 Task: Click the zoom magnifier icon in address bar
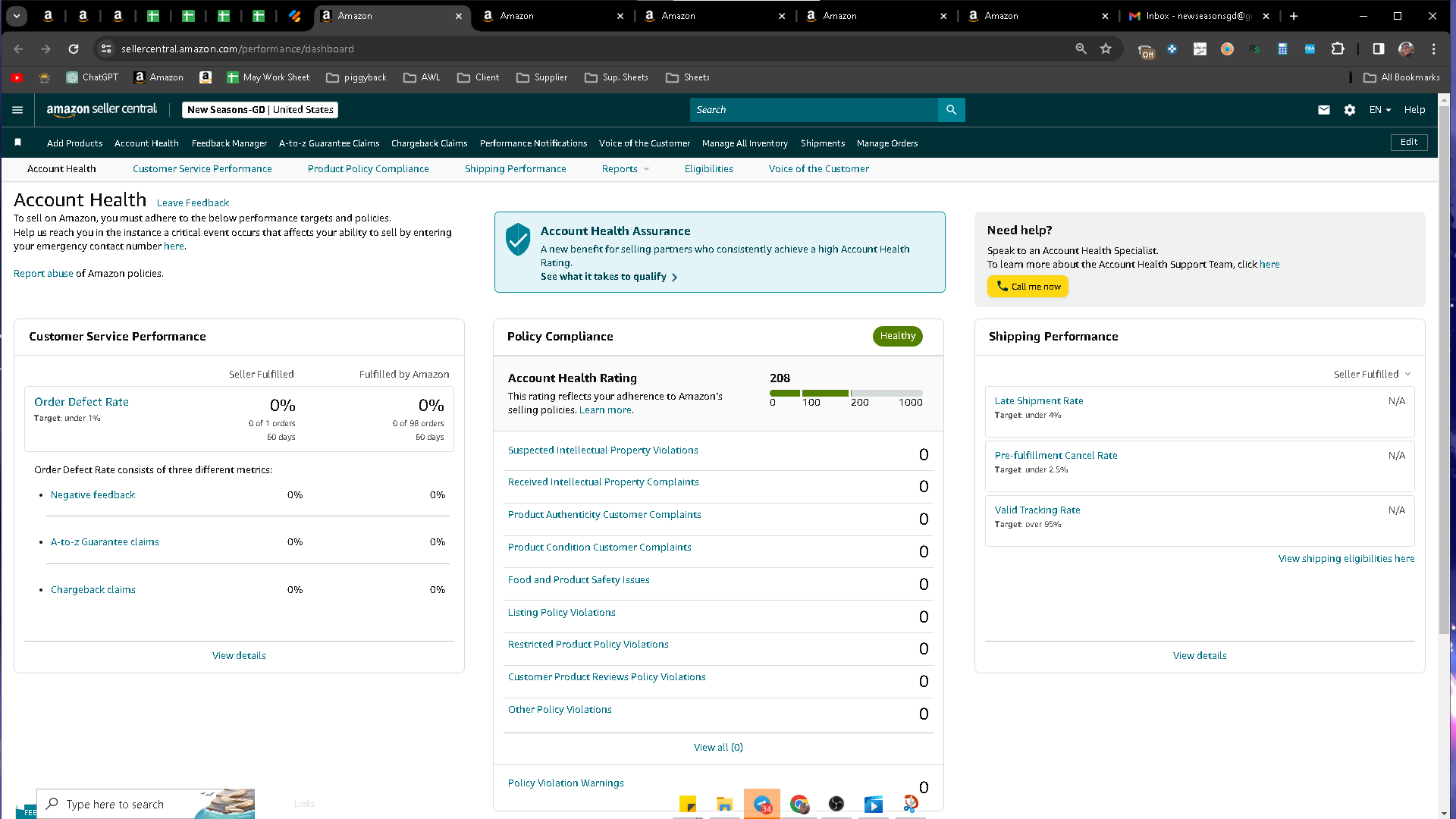(x=1081, y=49)
